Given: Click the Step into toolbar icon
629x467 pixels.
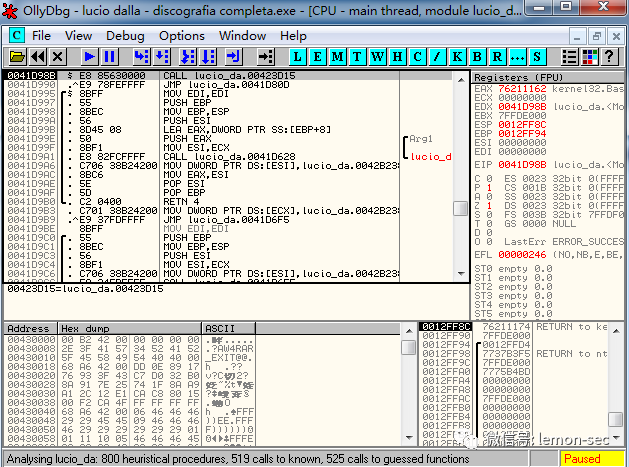Looking at the screenshot, I should pyautogui.click(x=142, y=57).
